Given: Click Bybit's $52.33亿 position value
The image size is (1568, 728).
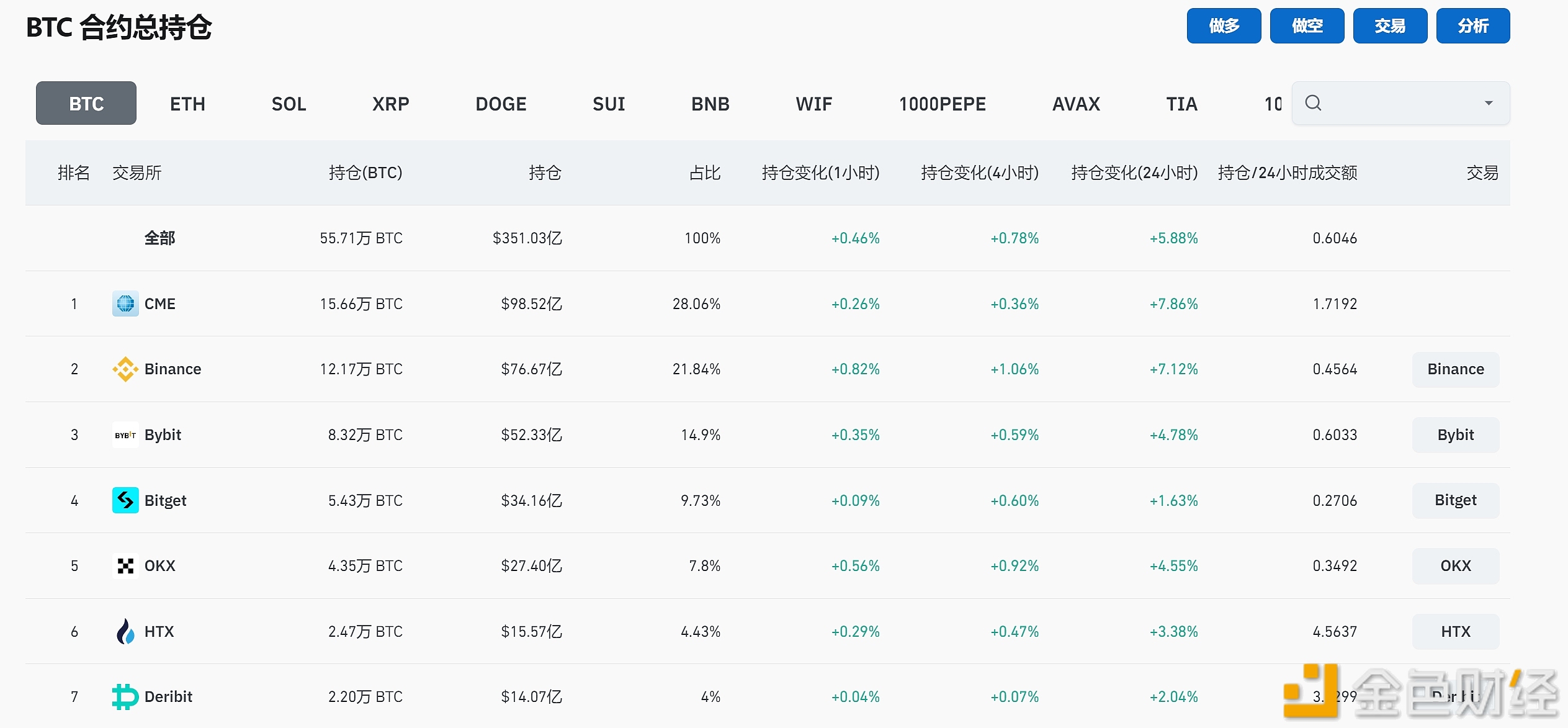Looking at the screenshot, I should tap(532, 435).
